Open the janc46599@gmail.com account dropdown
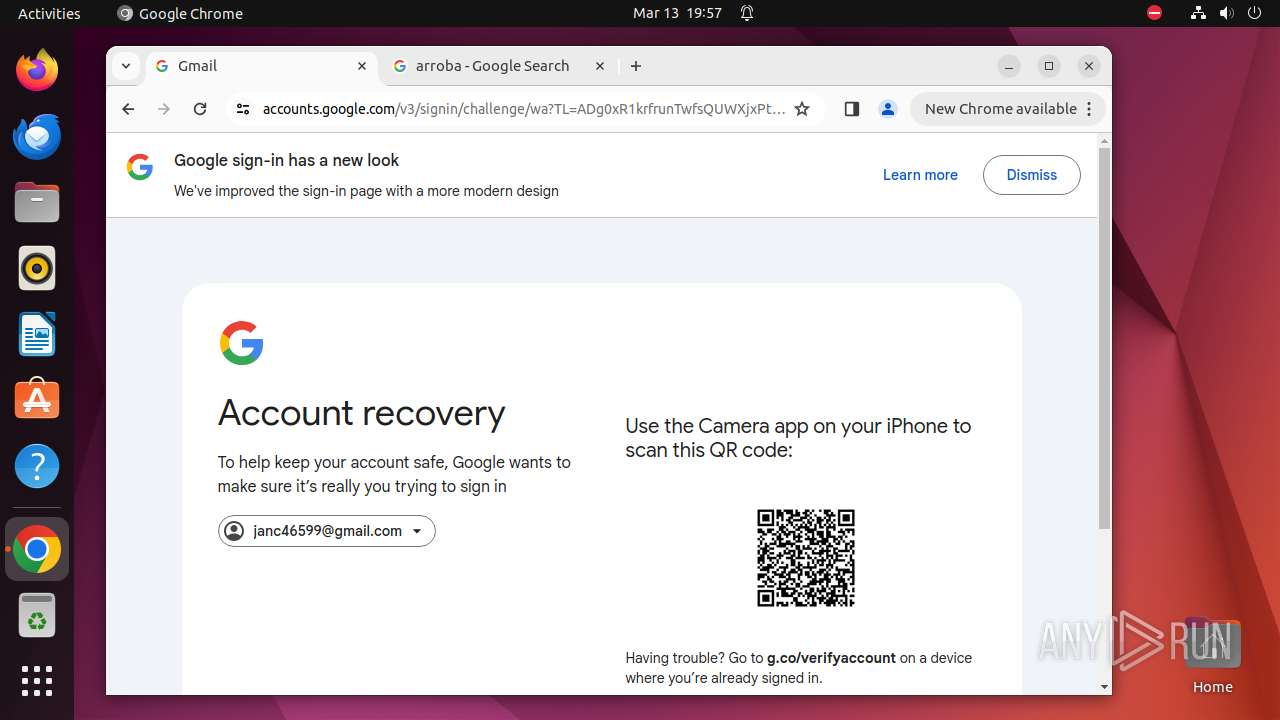This screenshot has height=720, width=1280. [x=326, y=531]
